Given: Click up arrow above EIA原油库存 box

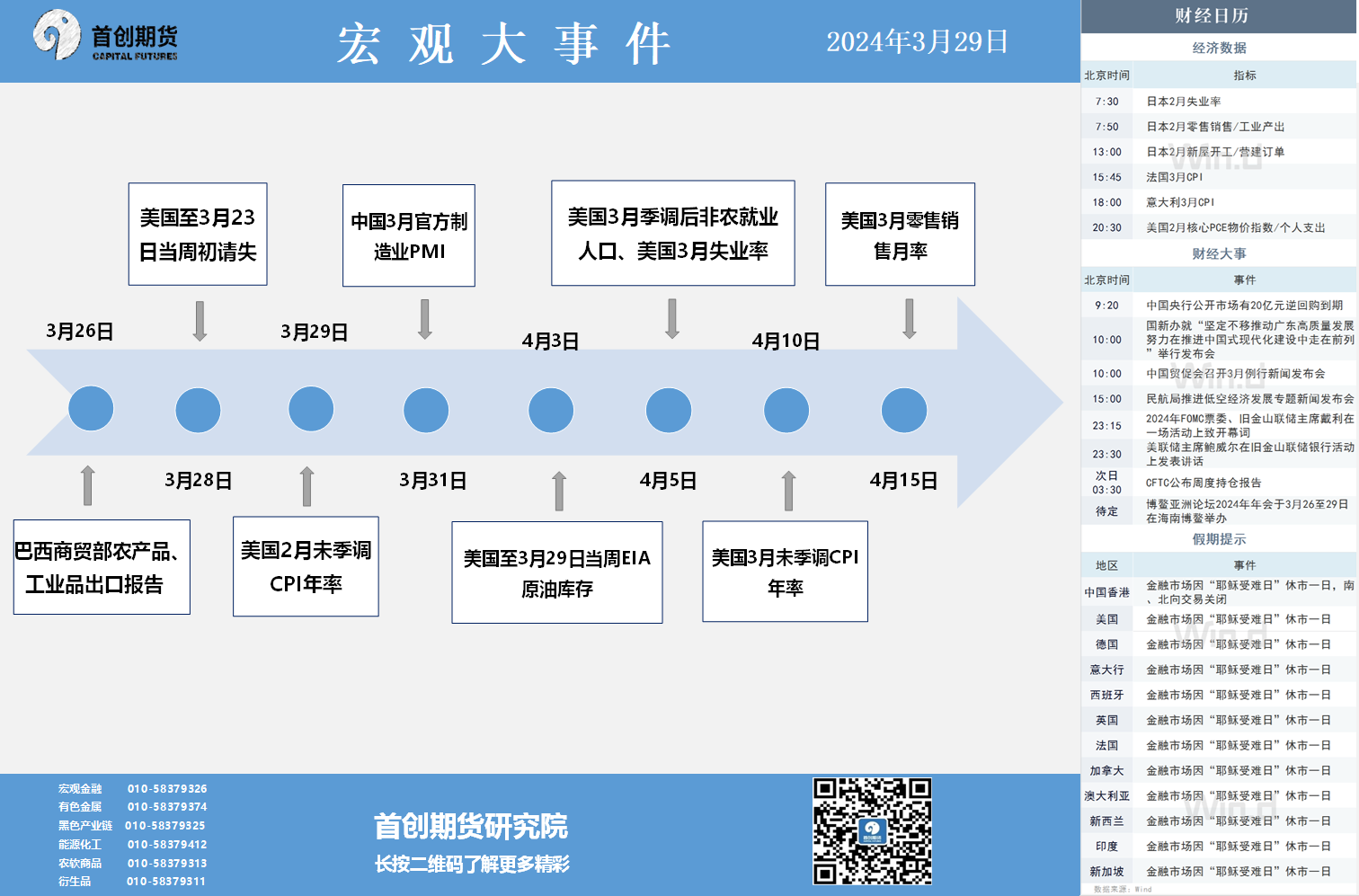Looking at the screenshot, I should (x=559, y=491).
